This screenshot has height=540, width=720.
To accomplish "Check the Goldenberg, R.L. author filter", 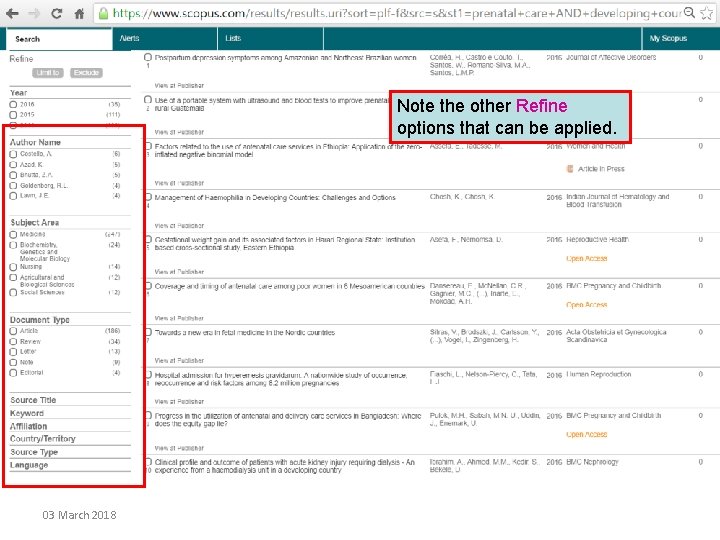I will coord(13,186).
